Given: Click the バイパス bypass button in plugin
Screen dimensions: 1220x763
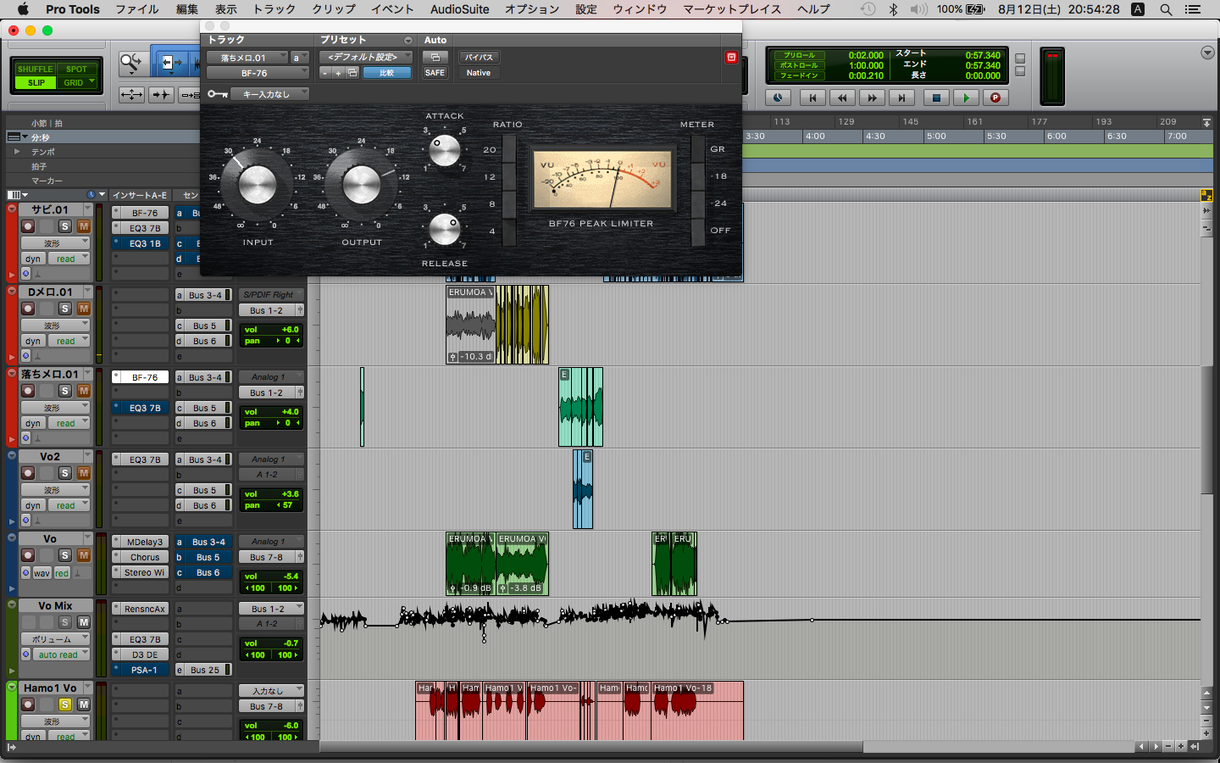Looking at the screenshot, I should point(478,58).
